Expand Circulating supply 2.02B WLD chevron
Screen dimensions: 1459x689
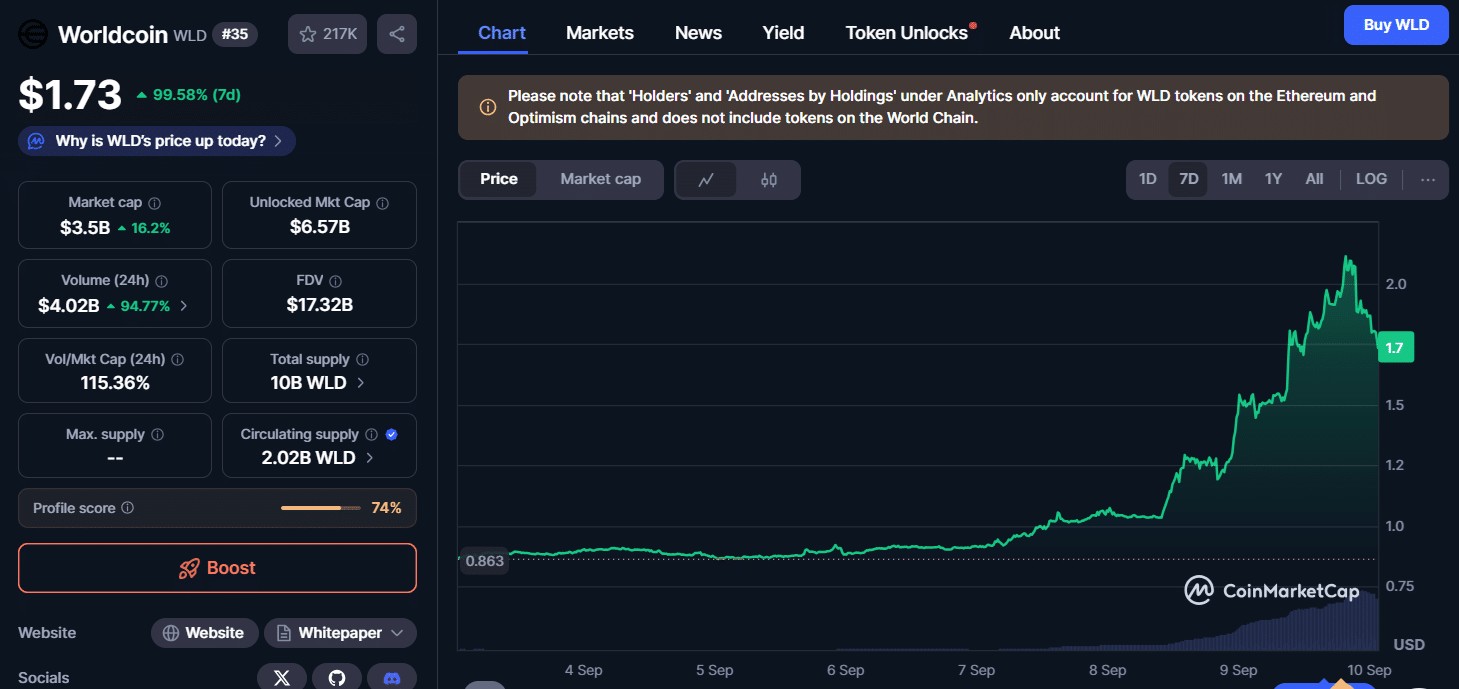(369, 458)
